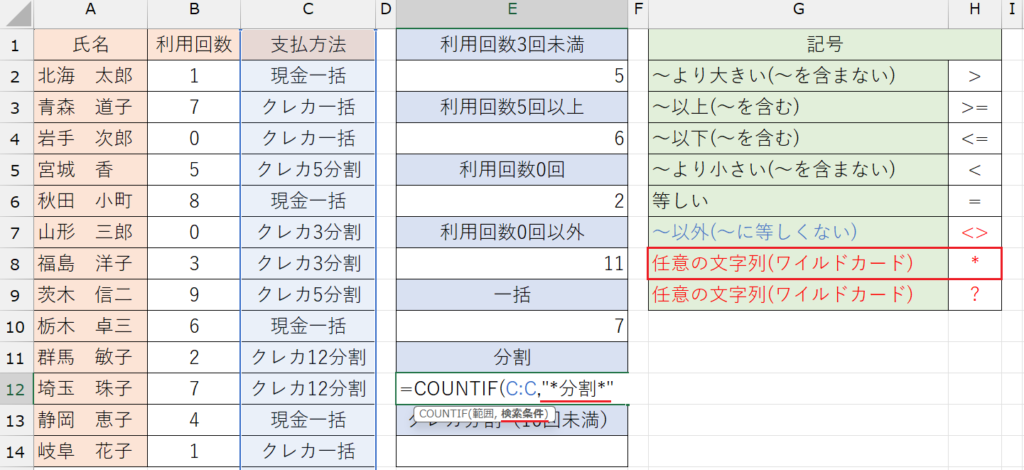Select column G header
This screenshot has height=470, width=1024.
[798, 13]
